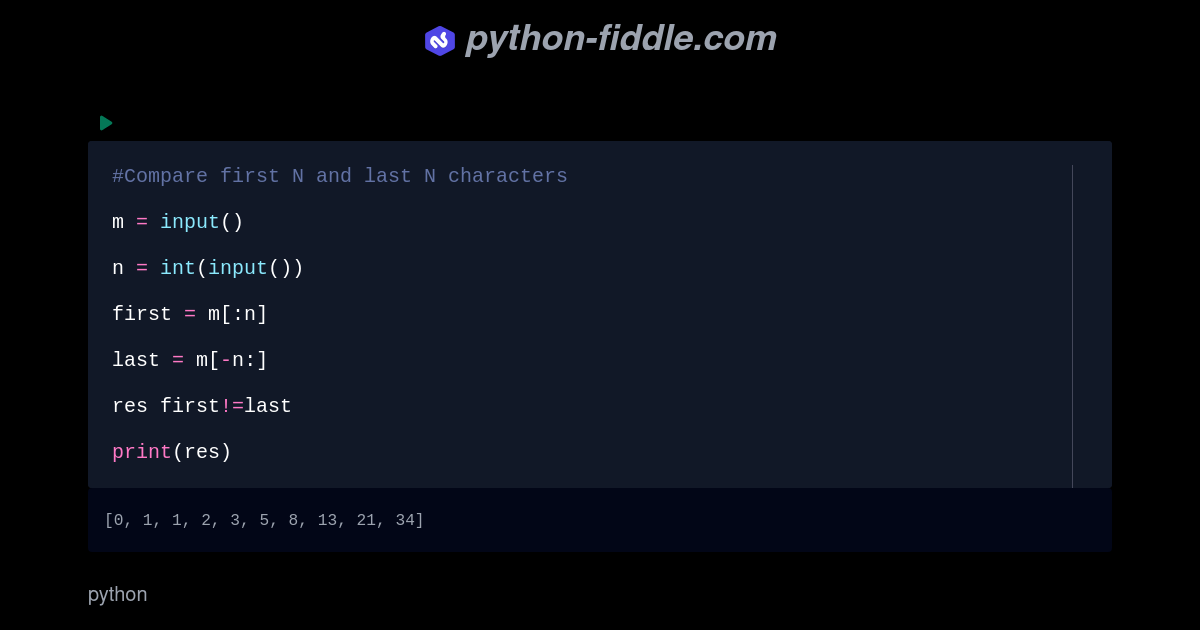Click the output showing the Fibonacci list
The image size is (1200, 630).
pos(264,519)
